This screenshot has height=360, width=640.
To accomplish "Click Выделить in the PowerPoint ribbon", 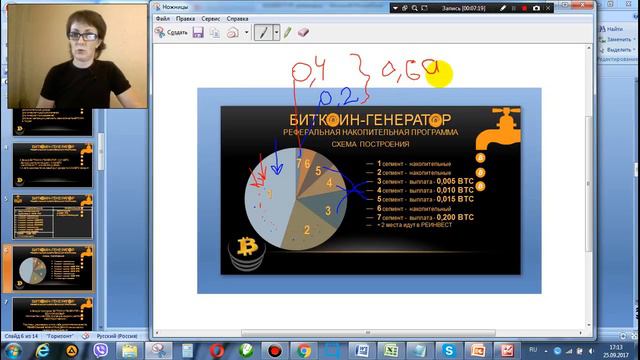I will [x=617, y=50].
